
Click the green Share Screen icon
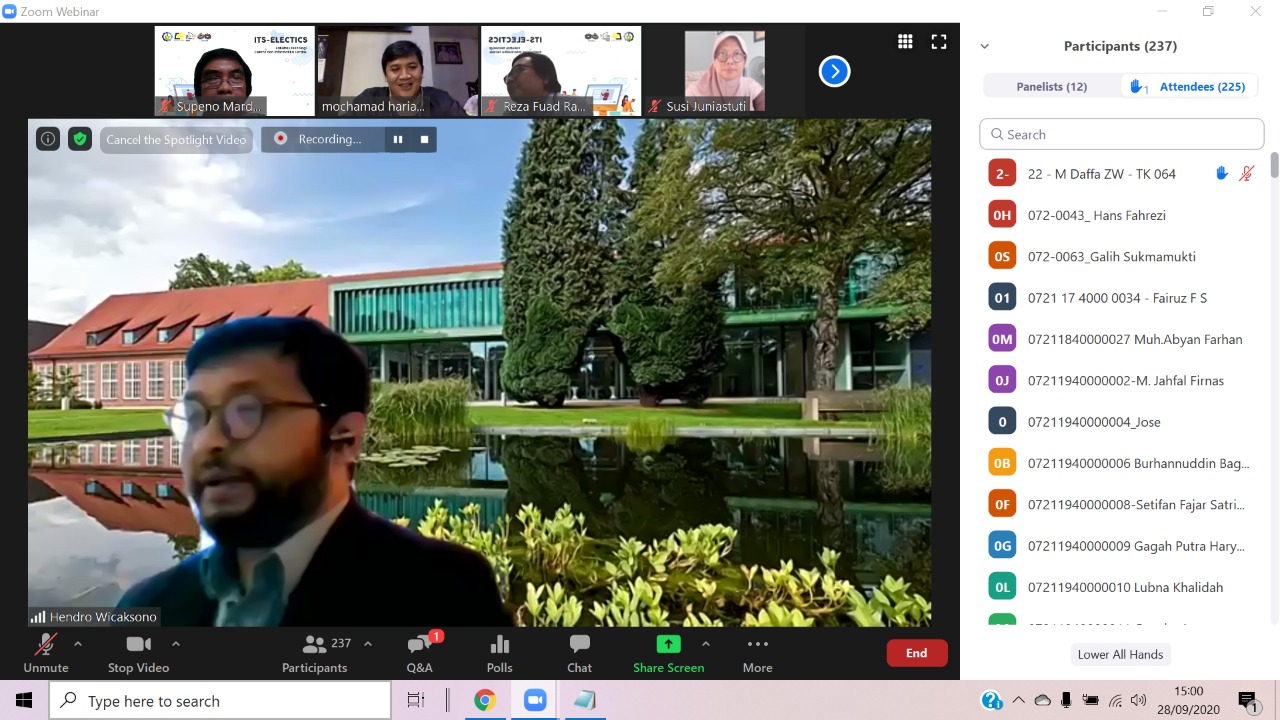(668, 645)
